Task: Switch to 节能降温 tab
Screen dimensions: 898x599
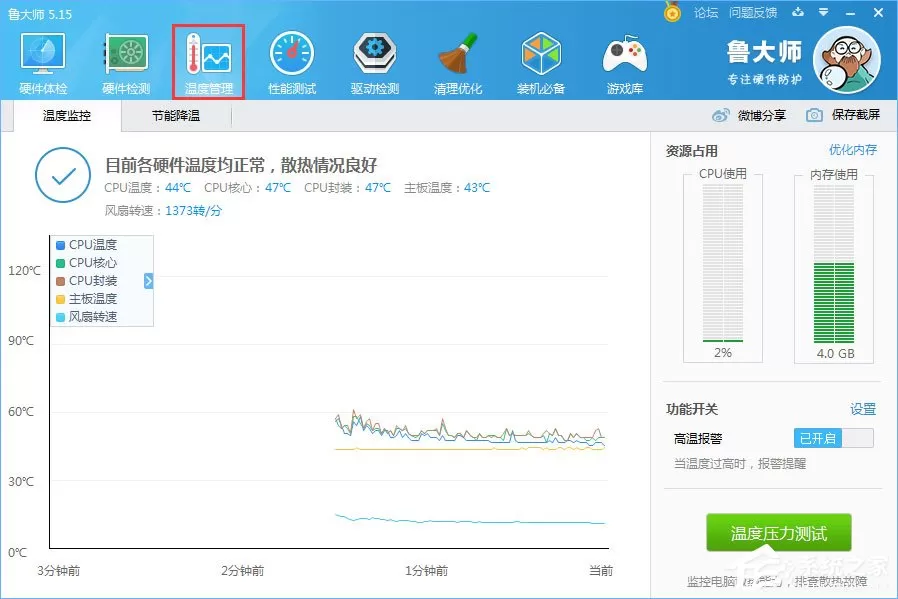Action: (x=176, y=116)
